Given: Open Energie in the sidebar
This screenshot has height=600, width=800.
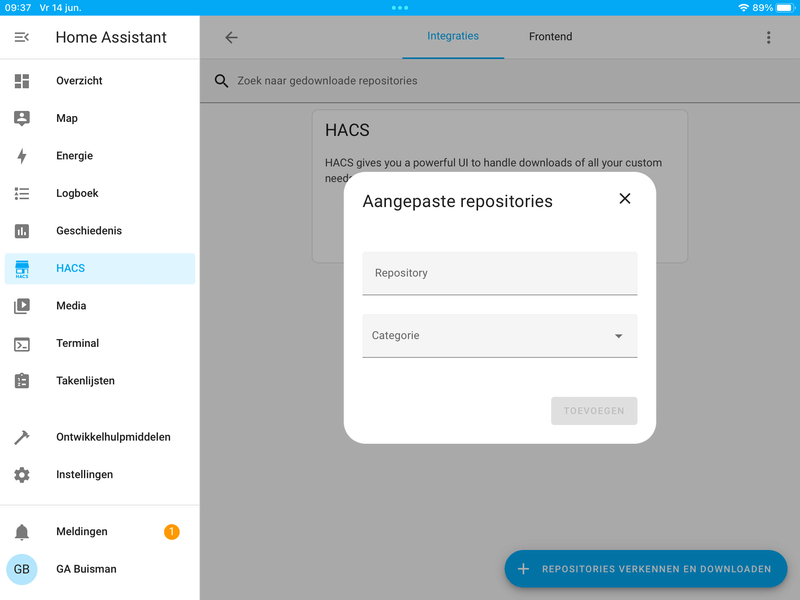Looking at the screenshot, I should [x=100, y=156].
